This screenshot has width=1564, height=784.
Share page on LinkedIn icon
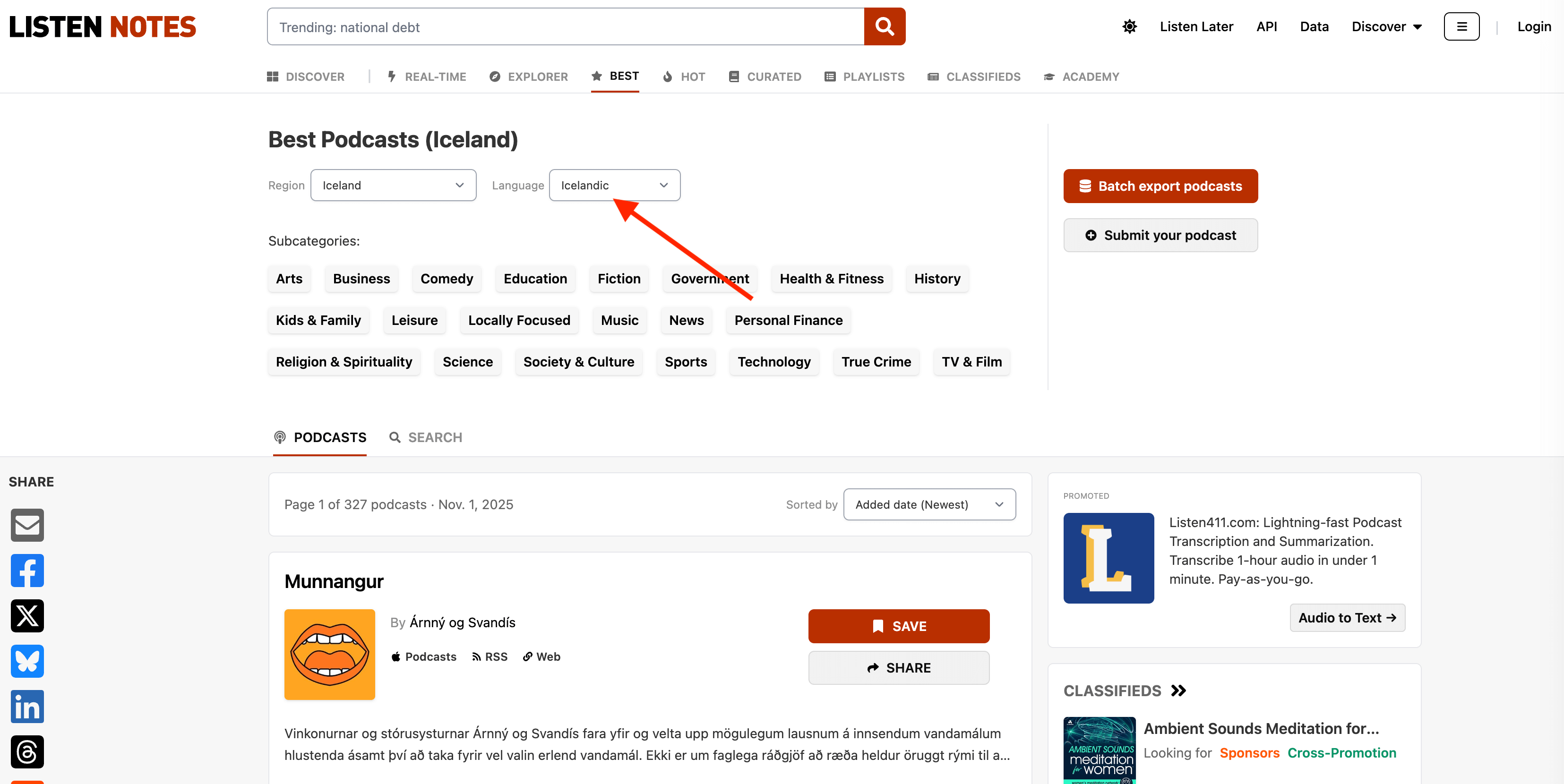pos(27,707)
